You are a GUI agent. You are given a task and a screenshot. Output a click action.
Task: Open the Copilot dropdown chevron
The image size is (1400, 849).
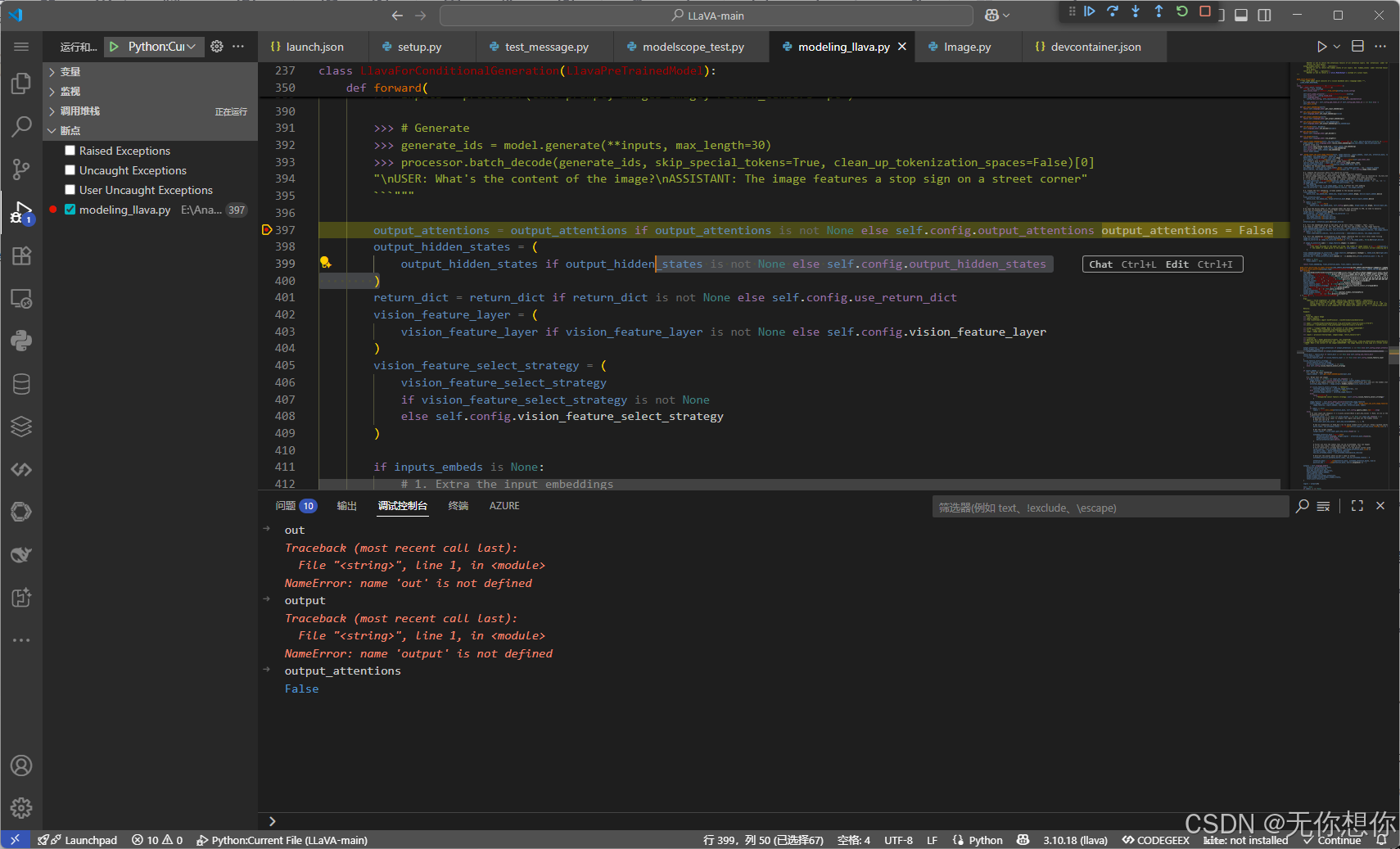(1006, 16)
